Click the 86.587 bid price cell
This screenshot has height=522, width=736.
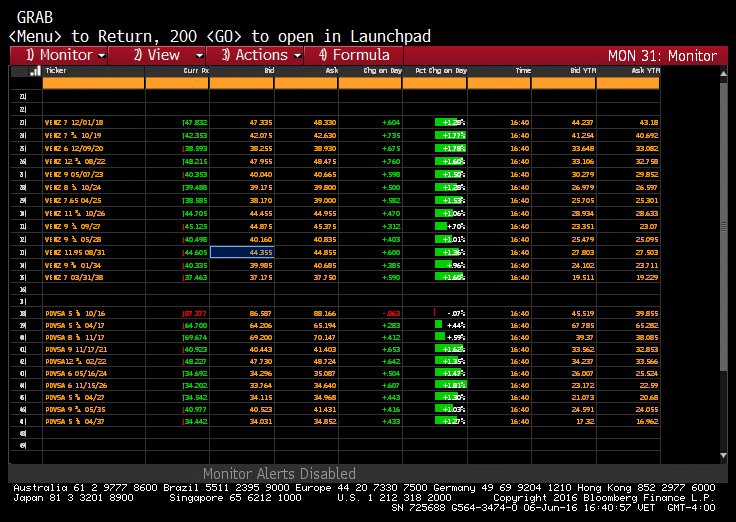click(x=261, y=314)
